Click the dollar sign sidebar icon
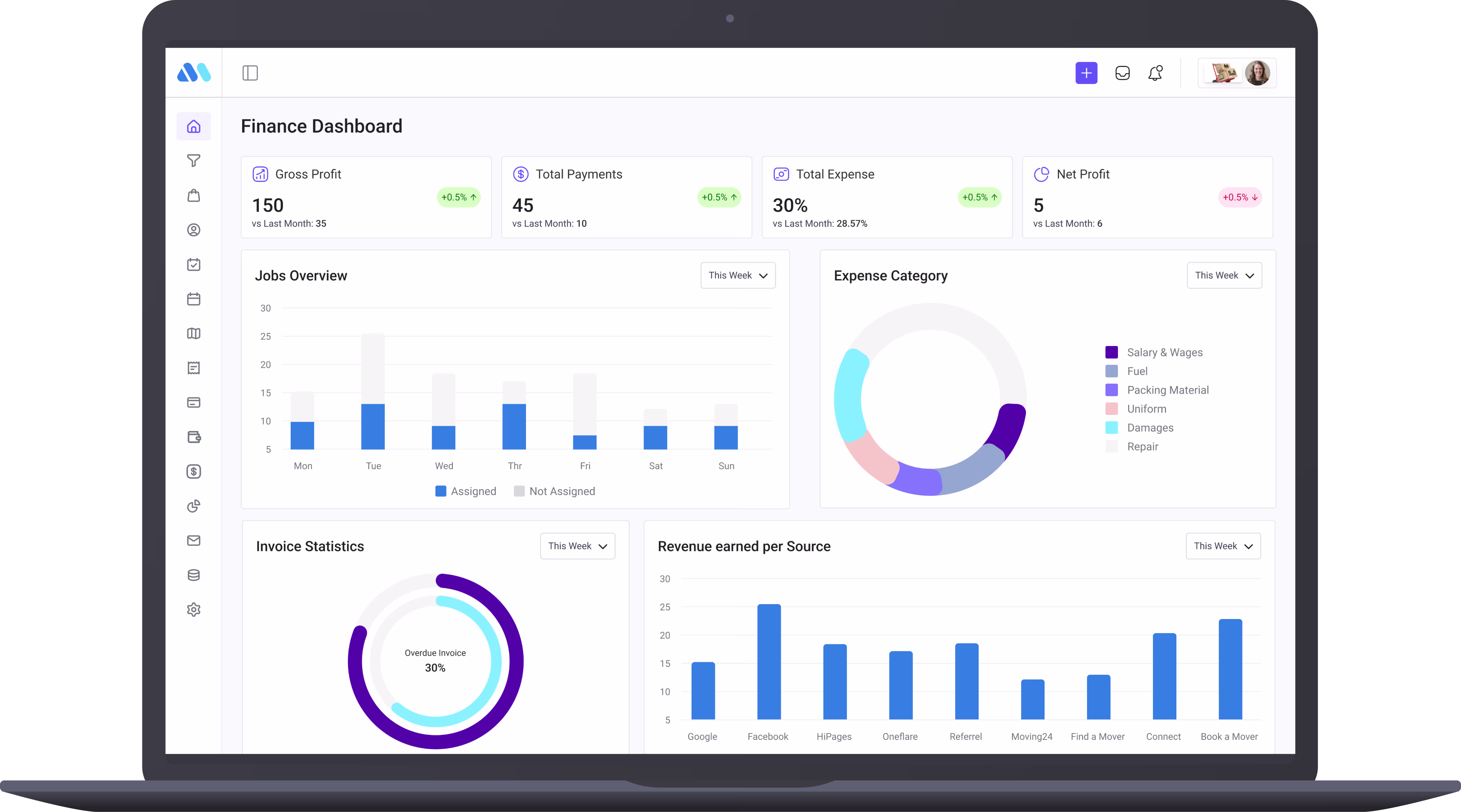Viewport: 1461px width, 812px height. (193, 472)
